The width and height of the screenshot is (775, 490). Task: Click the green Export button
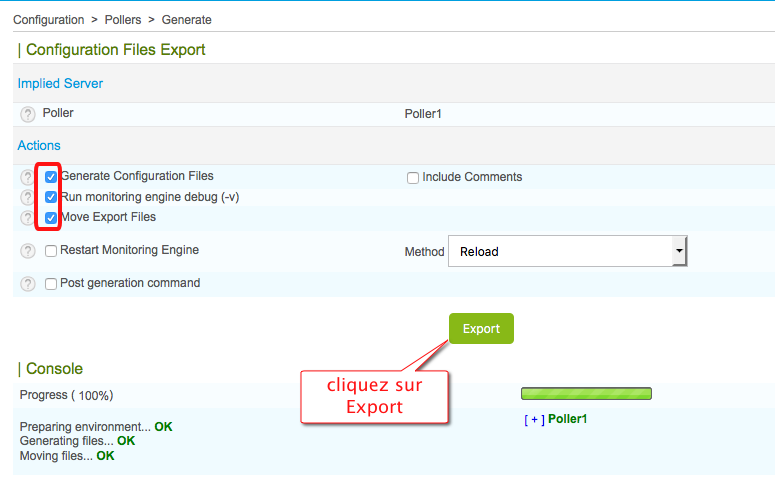point(481,328)
